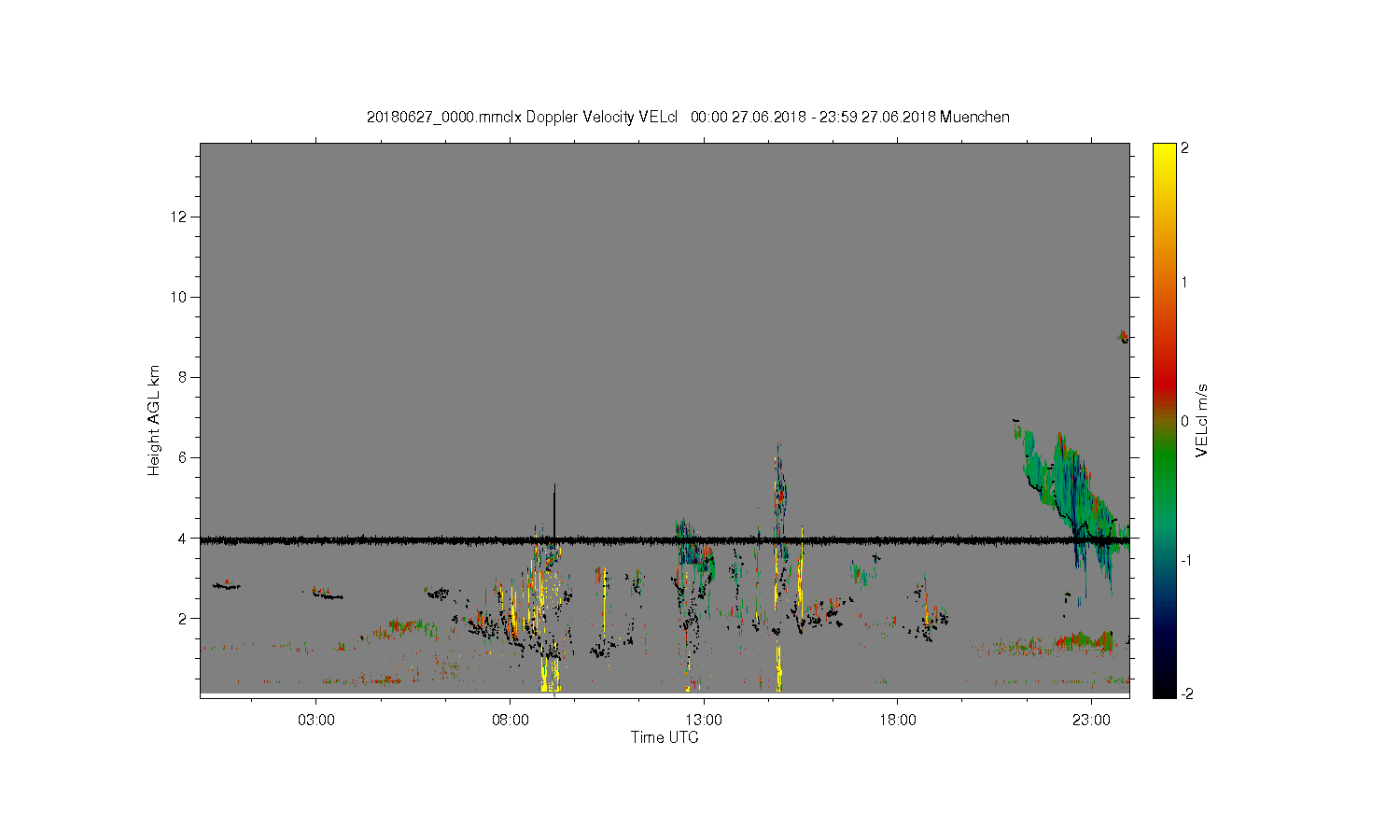Click the 'VELcl m/s' colorbar label
Image resolution: width=1400 pixels, height=840 pixels.
tap(1202, 420)
